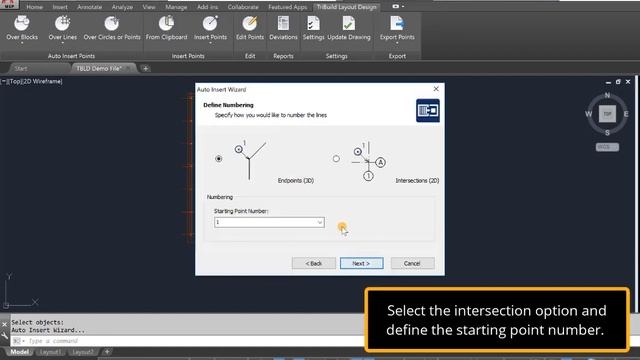Select the TriBuild Layout Design tab

[x=347, y=7]
